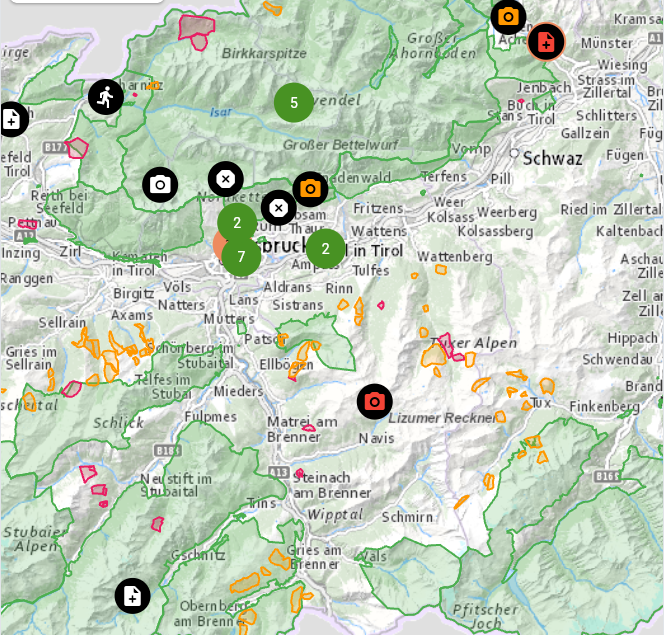Image resolution: width=664 pixels, height=635 pixels.
Task: Click the Schwaz town label
Action: (x=552, y=158)
